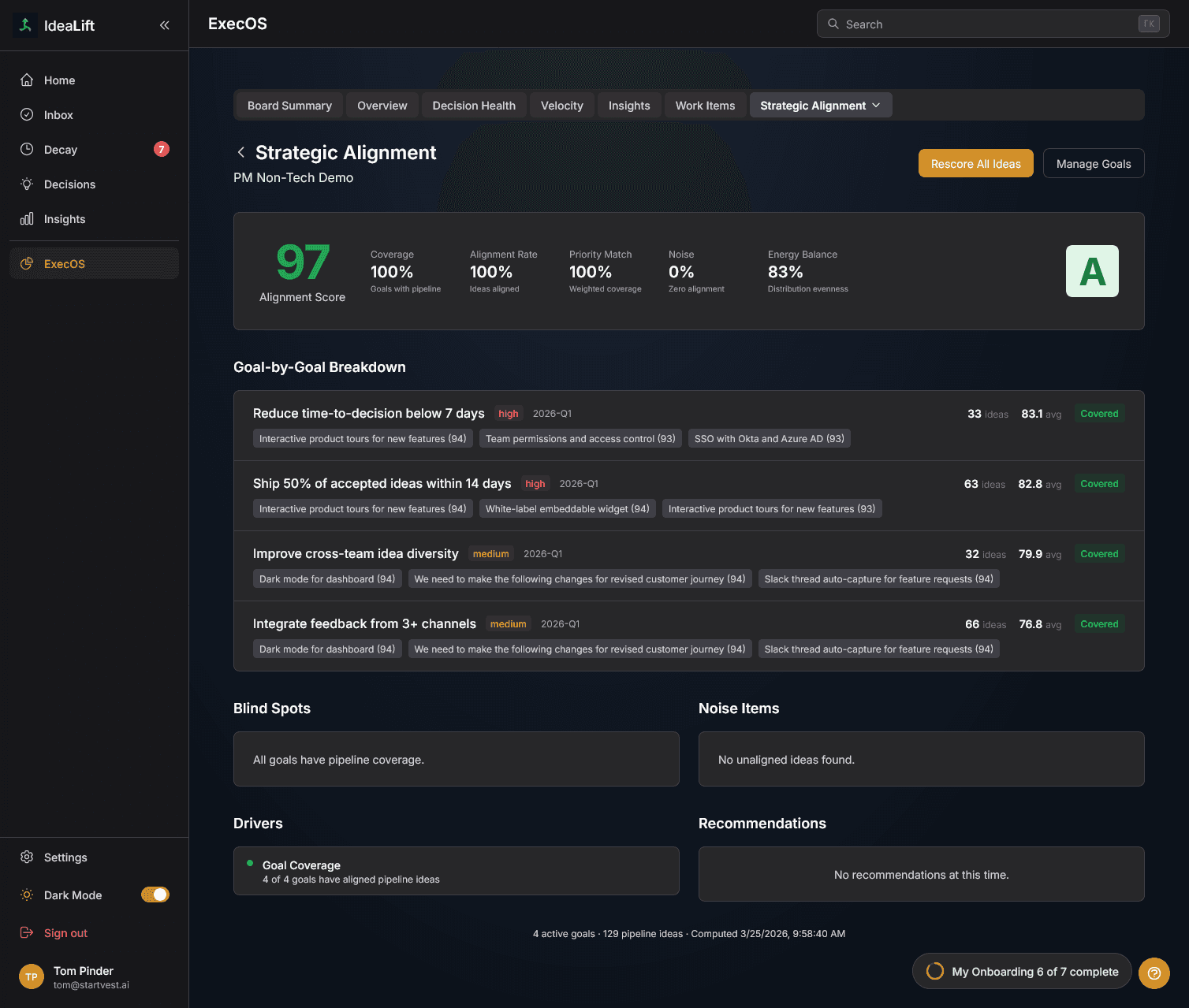Click the Manage Goals button
This screenshot has height=1008, width=1189.
point(1094,163)
